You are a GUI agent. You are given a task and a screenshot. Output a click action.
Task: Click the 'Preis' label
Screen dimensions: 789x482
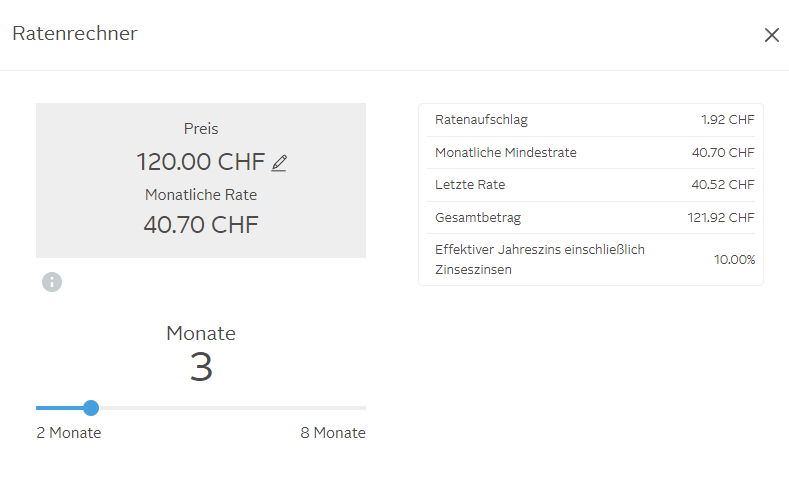tap(201, 129)
